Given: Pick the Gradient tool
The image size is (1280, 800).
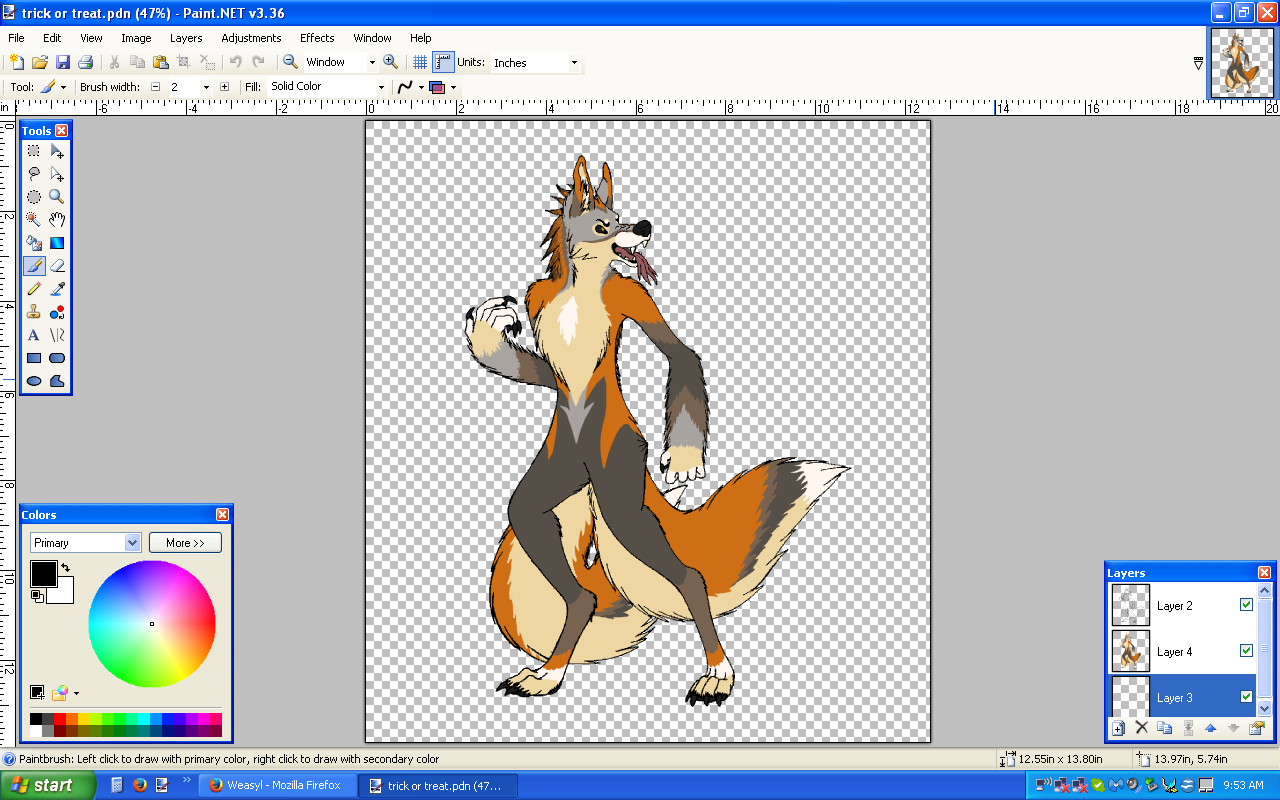Looking at the screenshot, I should [57, 243].
